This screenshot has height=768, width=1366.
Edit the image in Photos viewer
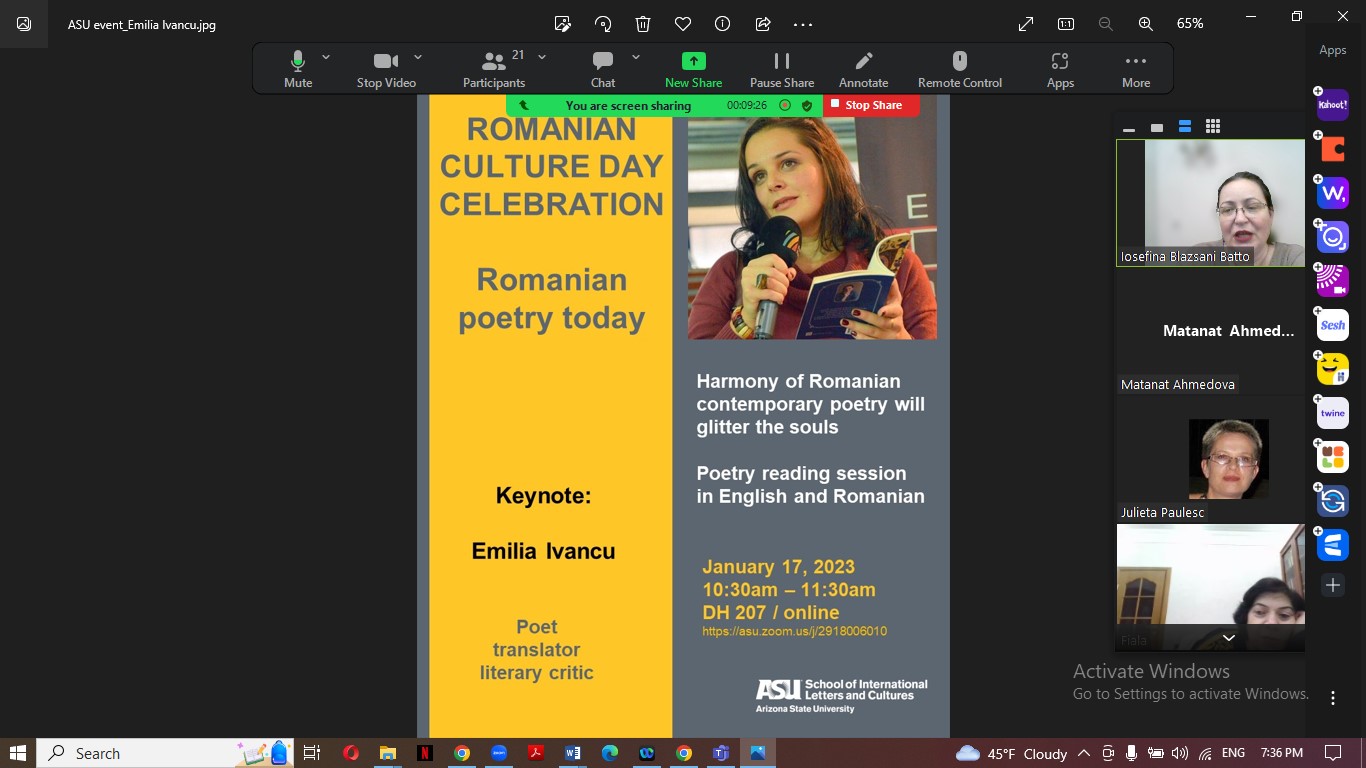coord(563,24)
